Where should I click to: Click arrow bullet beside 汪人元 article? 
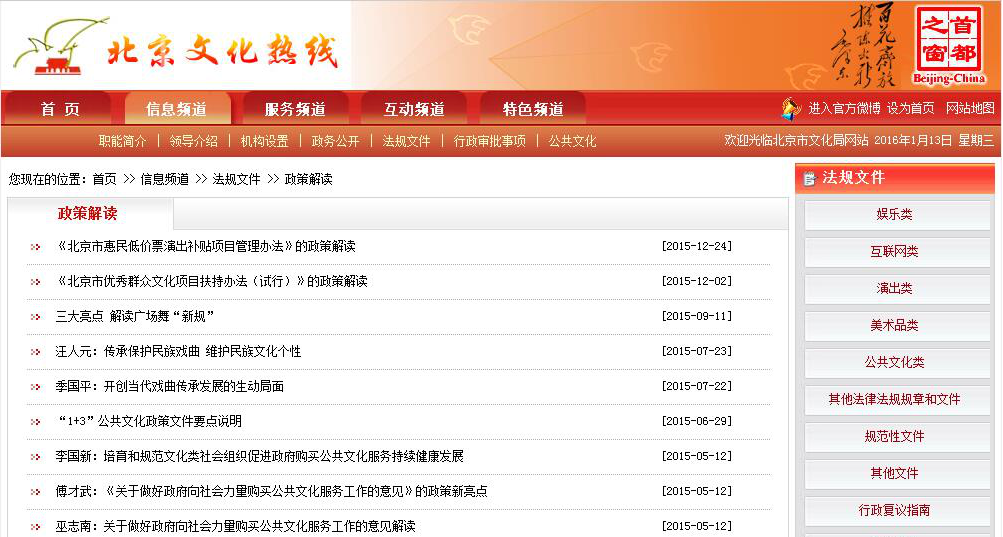pos(36,352)
